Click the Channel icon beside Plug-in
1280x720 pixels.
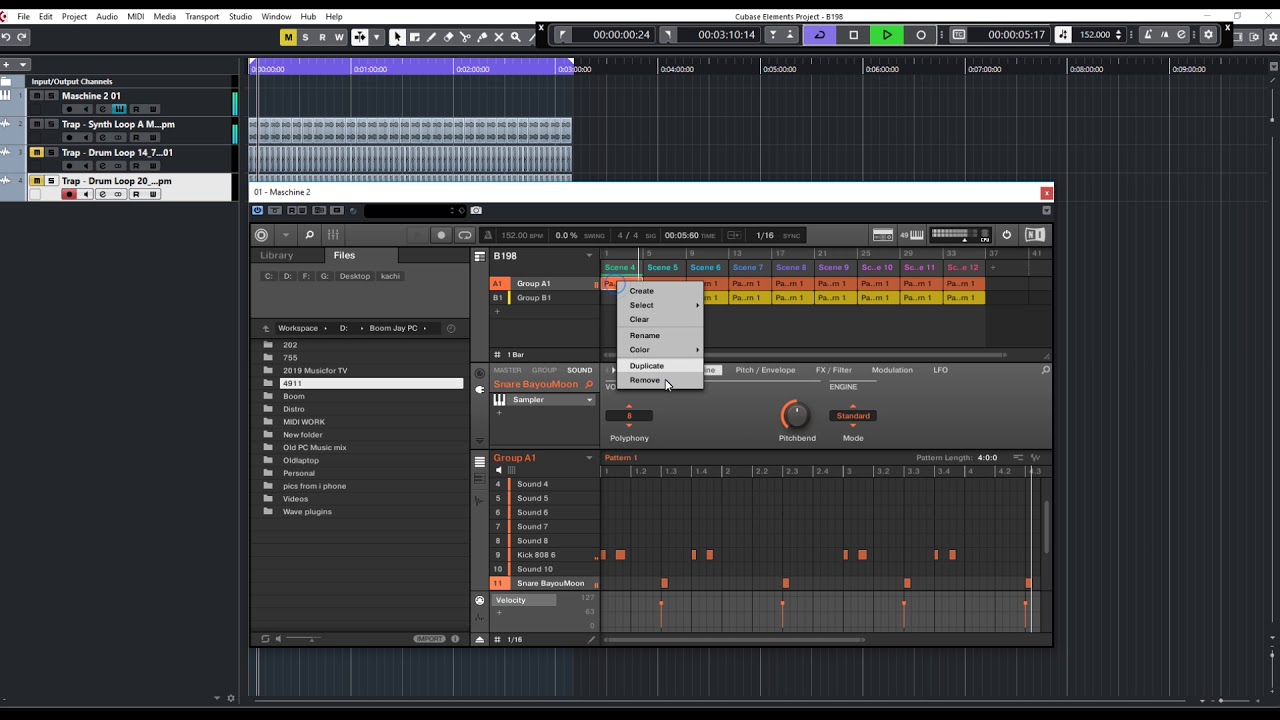pyautogui.click(x=479, y=373)
